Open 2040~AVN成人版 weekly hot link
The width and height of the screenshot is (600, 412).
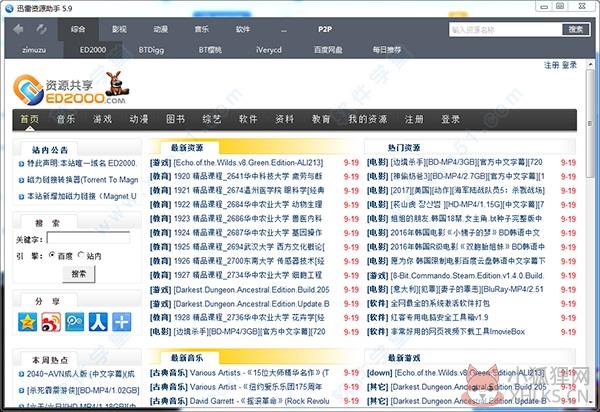[x=81, y=374]
